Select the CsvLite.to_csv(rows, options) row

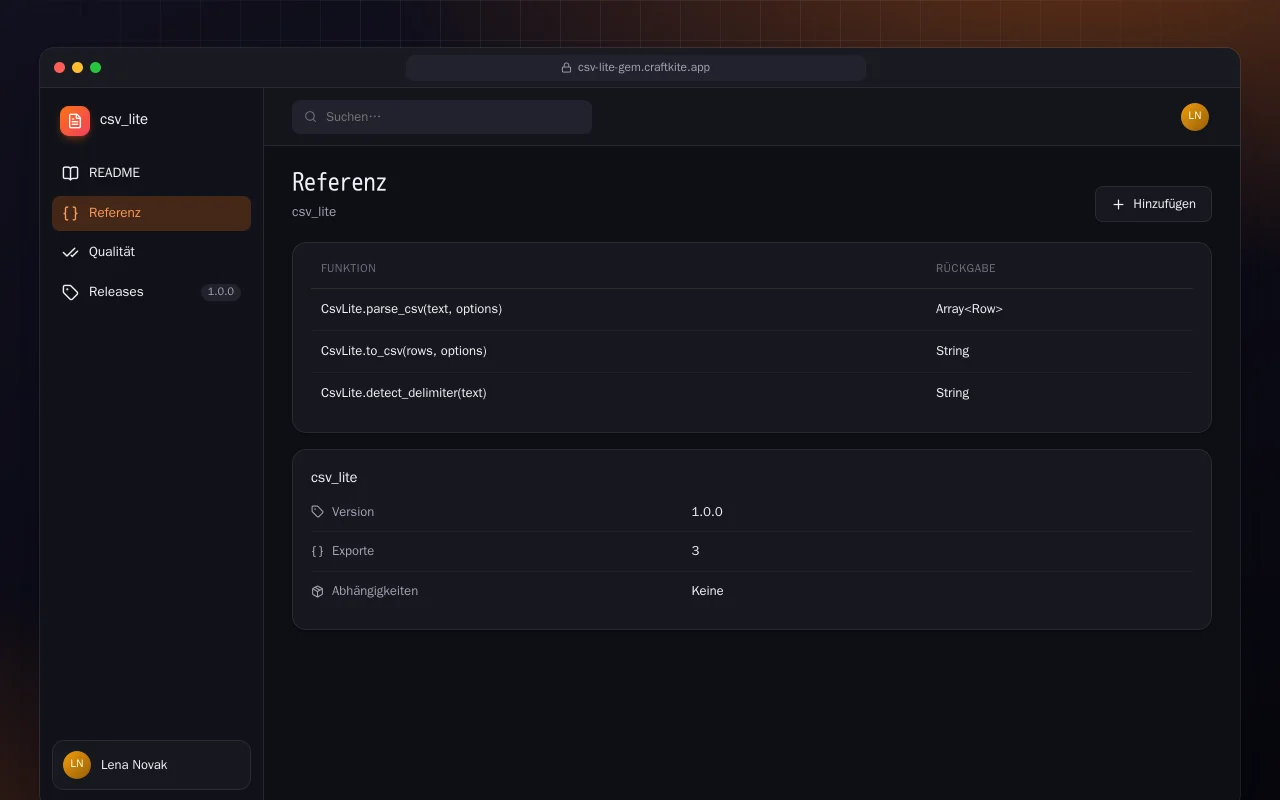tap(752, 351)
